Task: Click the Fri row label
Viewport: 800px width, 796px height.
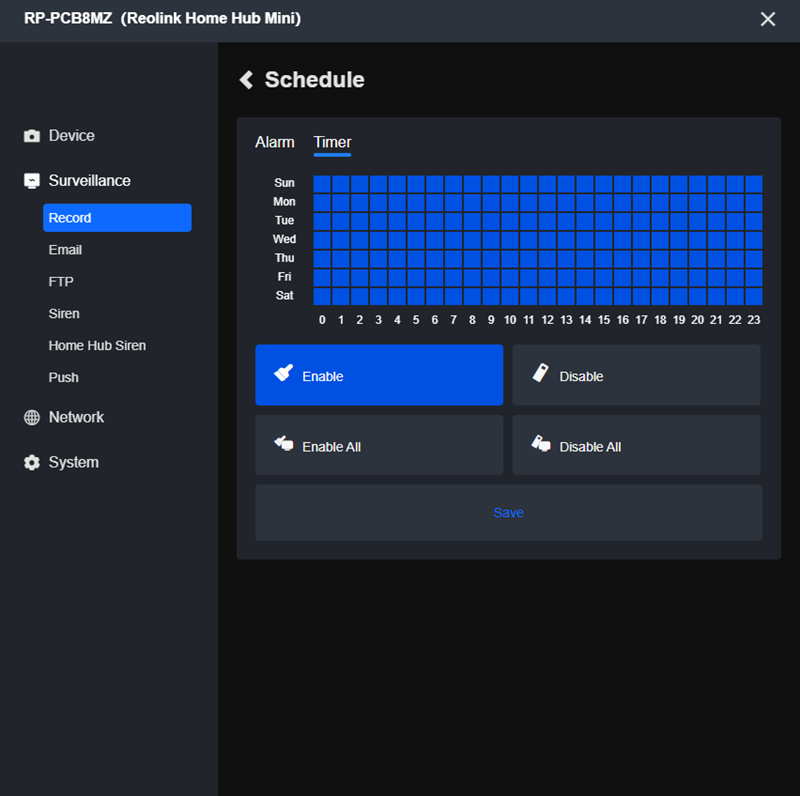Action: click(x=284, y=277)
